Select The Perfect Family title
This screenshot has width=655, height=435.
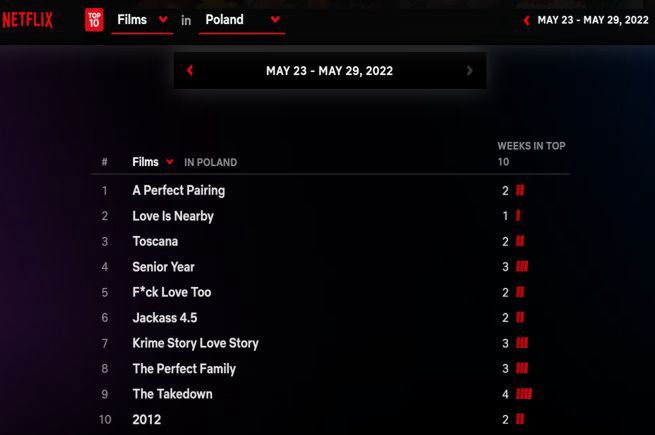click(184, 369)
